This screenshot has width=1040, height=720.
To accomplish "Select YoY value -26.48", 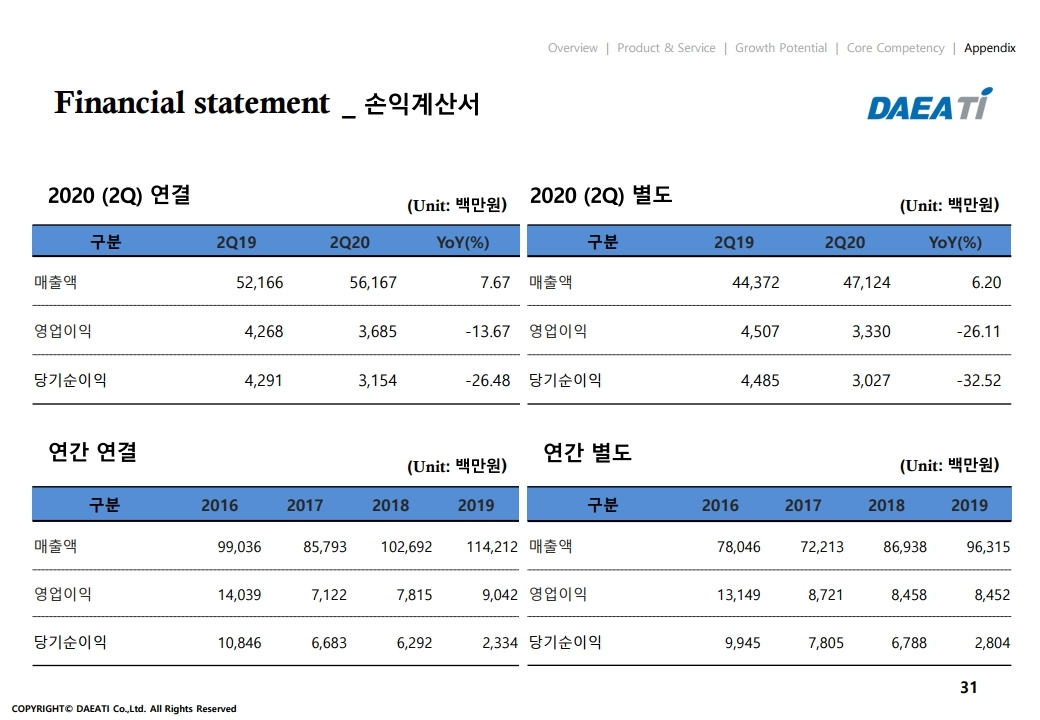I will click(x=488, y=381).
